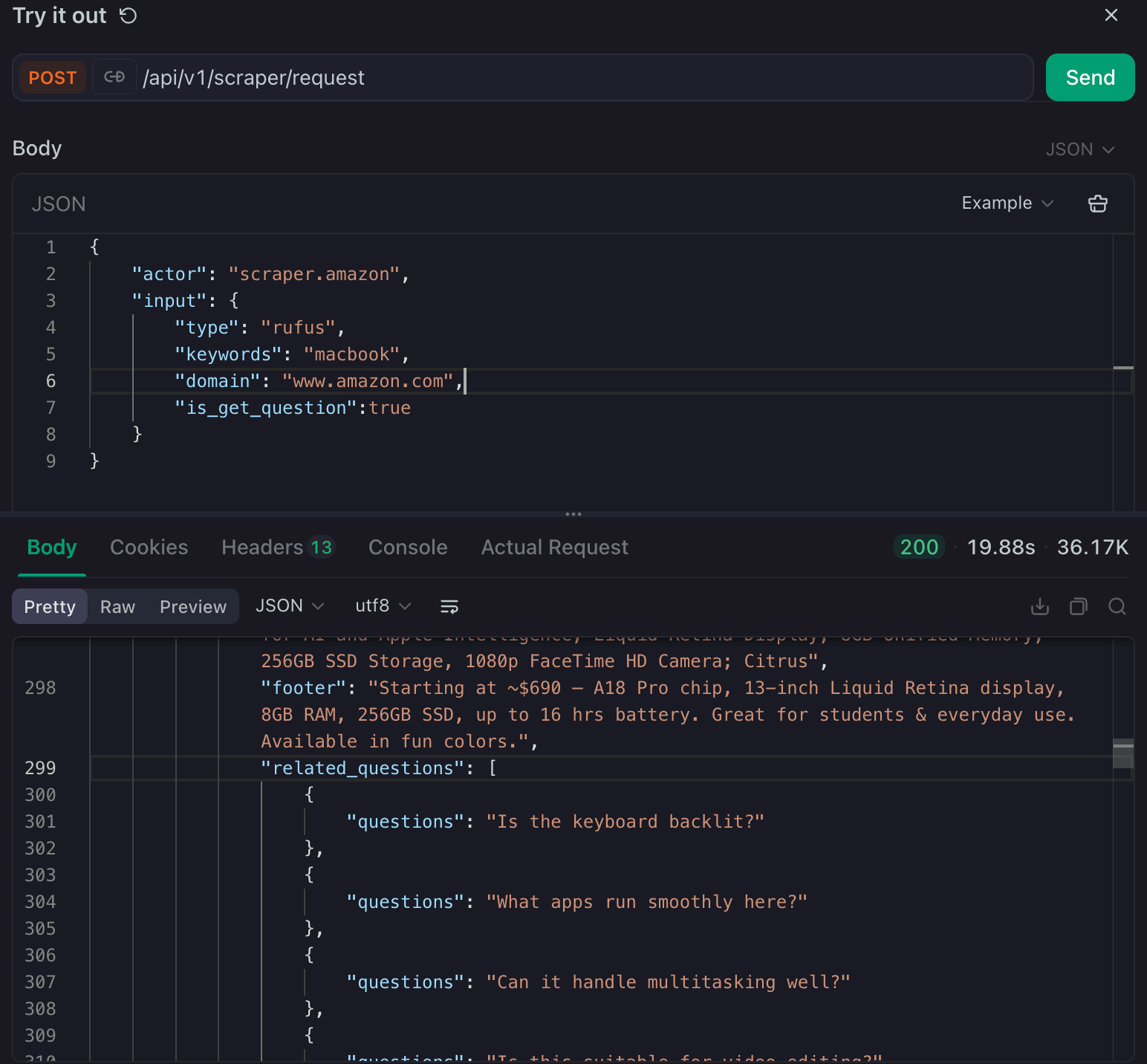The image size is (1147, 1064).
Task: Search in the response body
Action: 1117,606
